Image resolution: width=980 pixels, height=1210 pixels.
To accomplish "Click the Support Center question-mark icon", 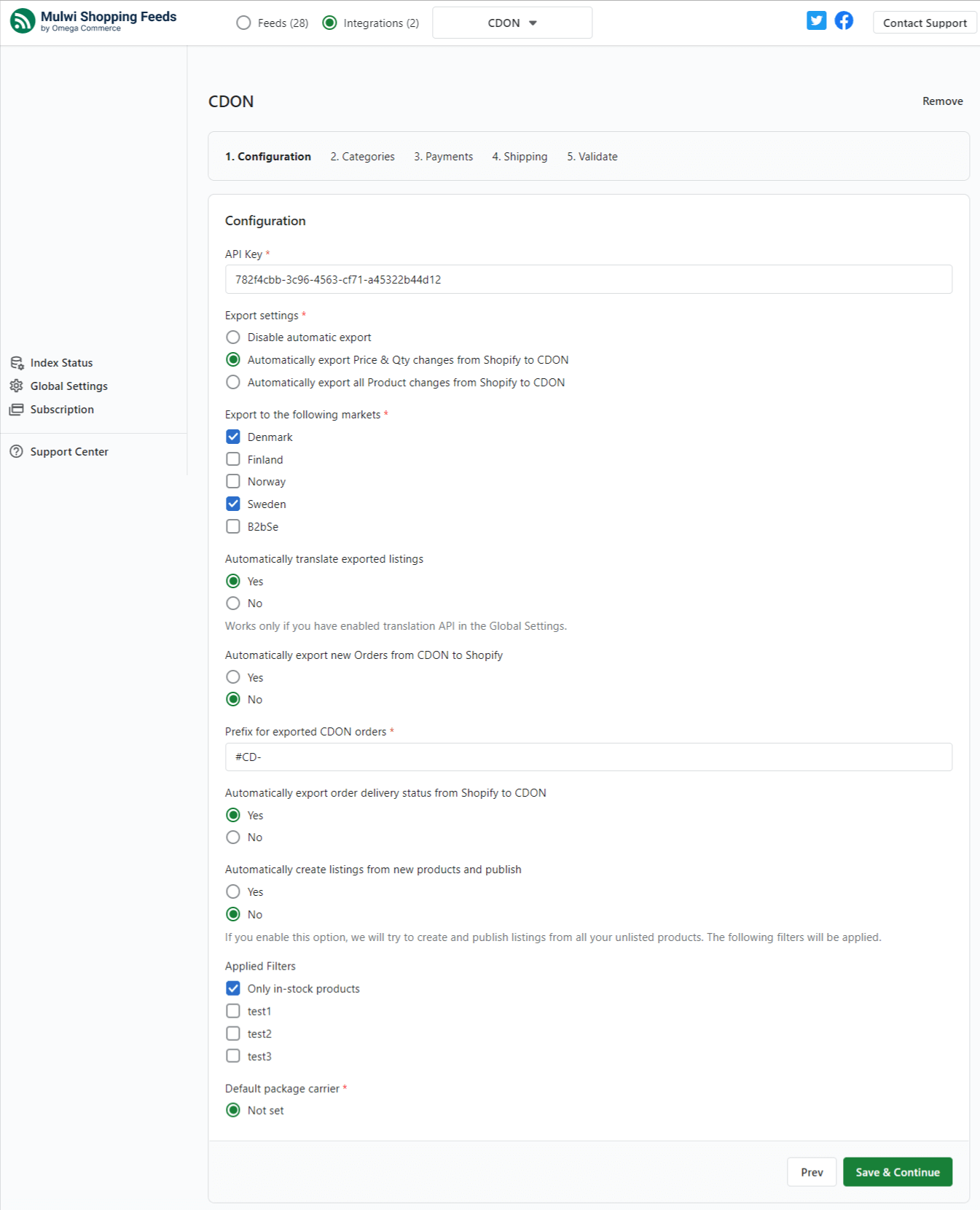I will click(x=17, y=452).
